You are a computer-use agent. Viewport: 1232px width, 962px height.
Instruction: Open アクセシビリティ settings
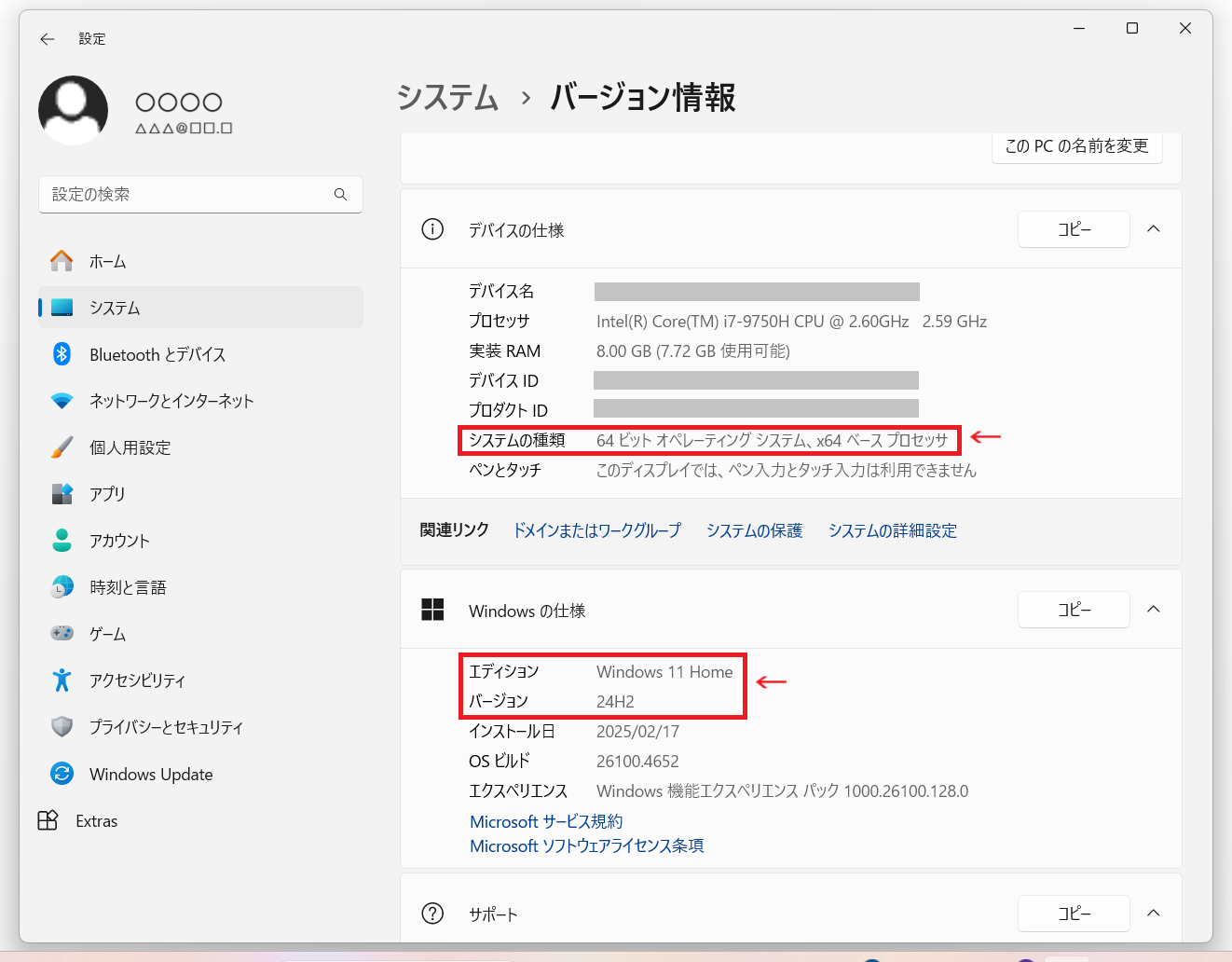(200, 680)
